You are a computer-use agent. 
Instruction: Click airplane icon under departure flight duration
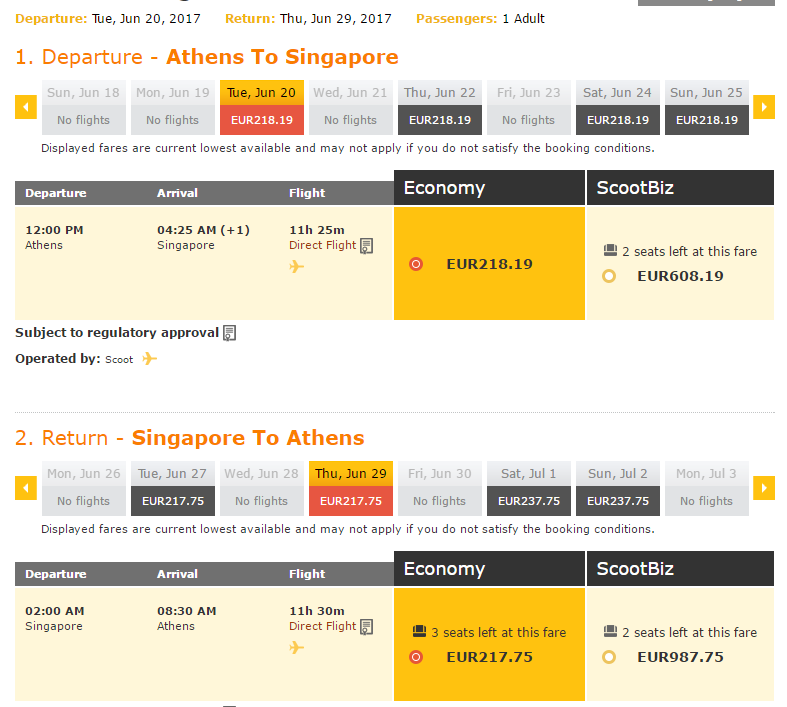(x=297, y=266)
